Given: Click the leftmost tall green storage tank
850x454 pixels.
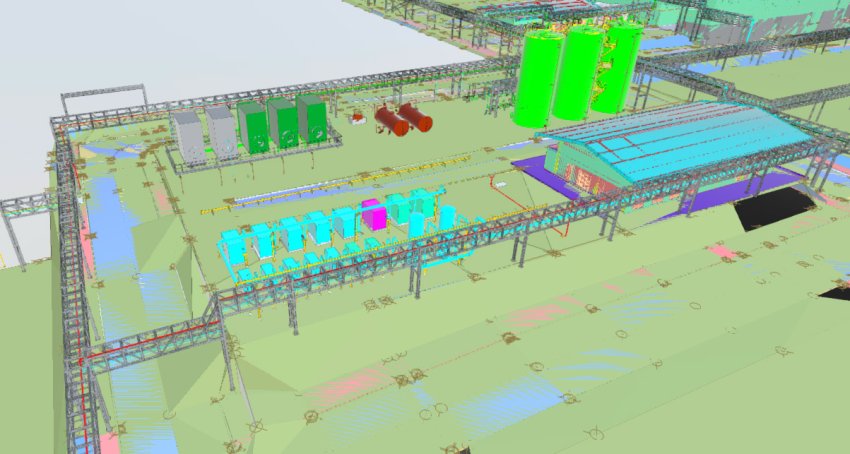Looking at the screenshot, I should click(538, 80).
